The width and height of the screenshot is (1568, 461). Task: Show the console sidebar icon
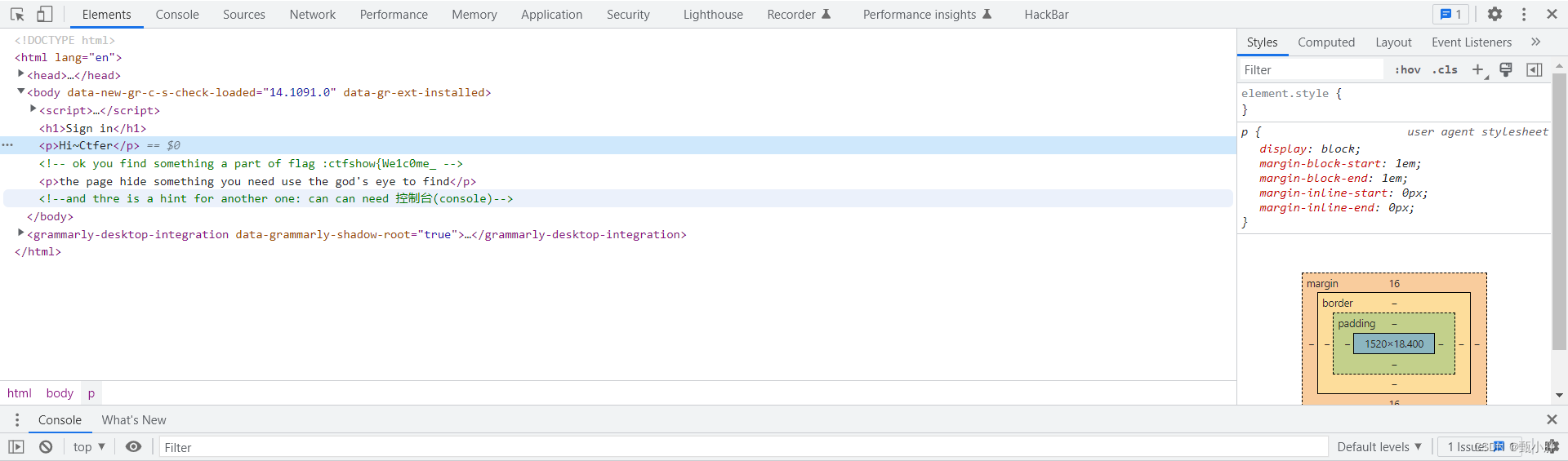(x=16, y=446)
